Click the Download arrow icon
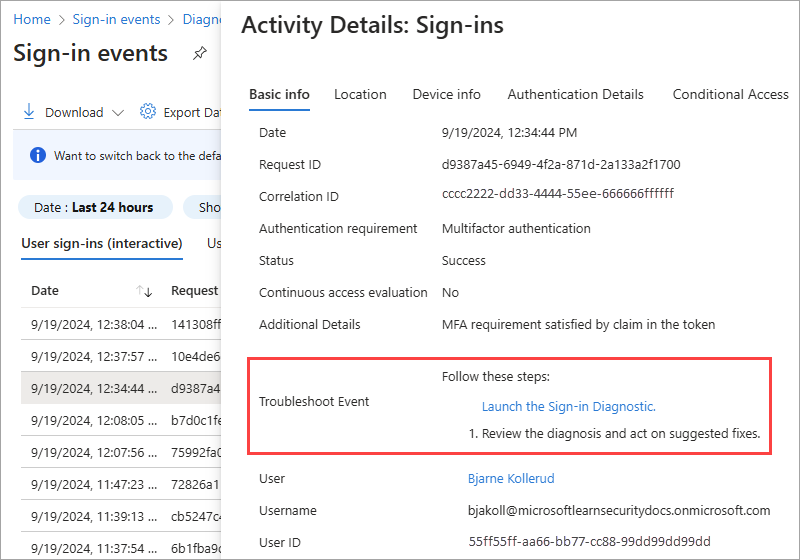800x560 pixels. click(x=29, y=112)
